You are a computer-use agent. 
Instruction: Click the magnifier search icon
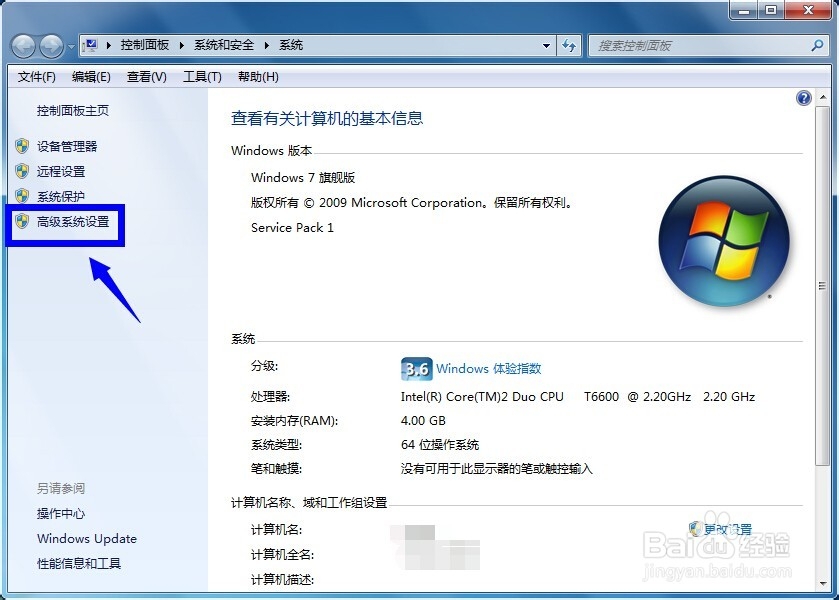point(817,45)
